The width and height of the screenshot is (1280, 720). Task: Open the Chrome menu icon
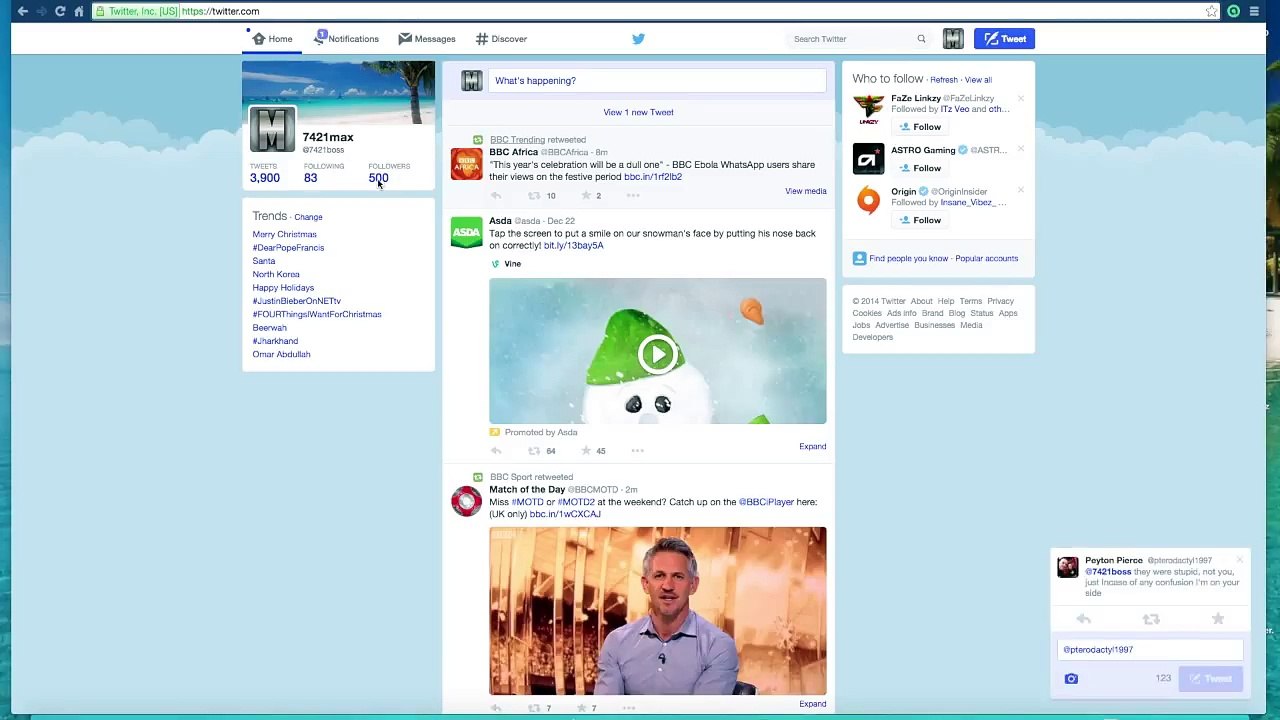click(1254, 11)
